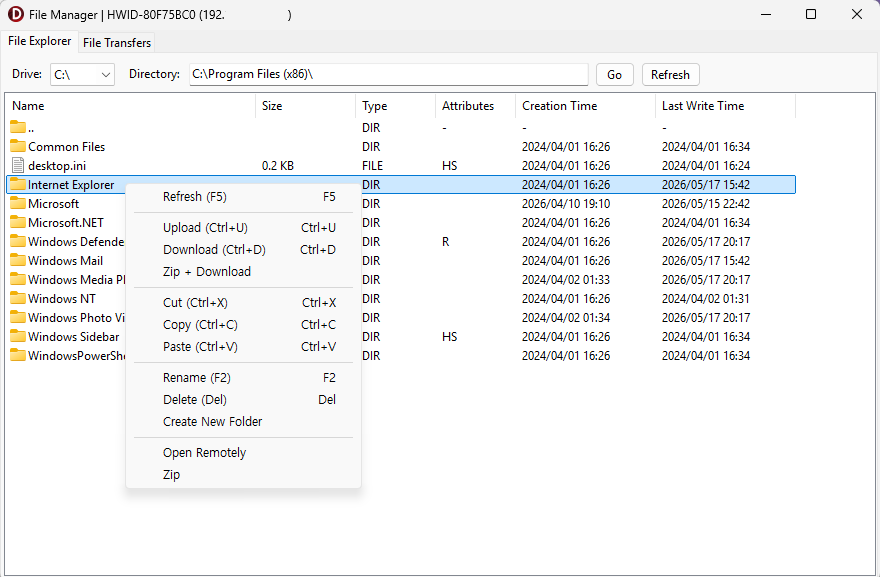
Task: Sort by the Name column header
Action: pyautogui.click(x=130, y=106)
